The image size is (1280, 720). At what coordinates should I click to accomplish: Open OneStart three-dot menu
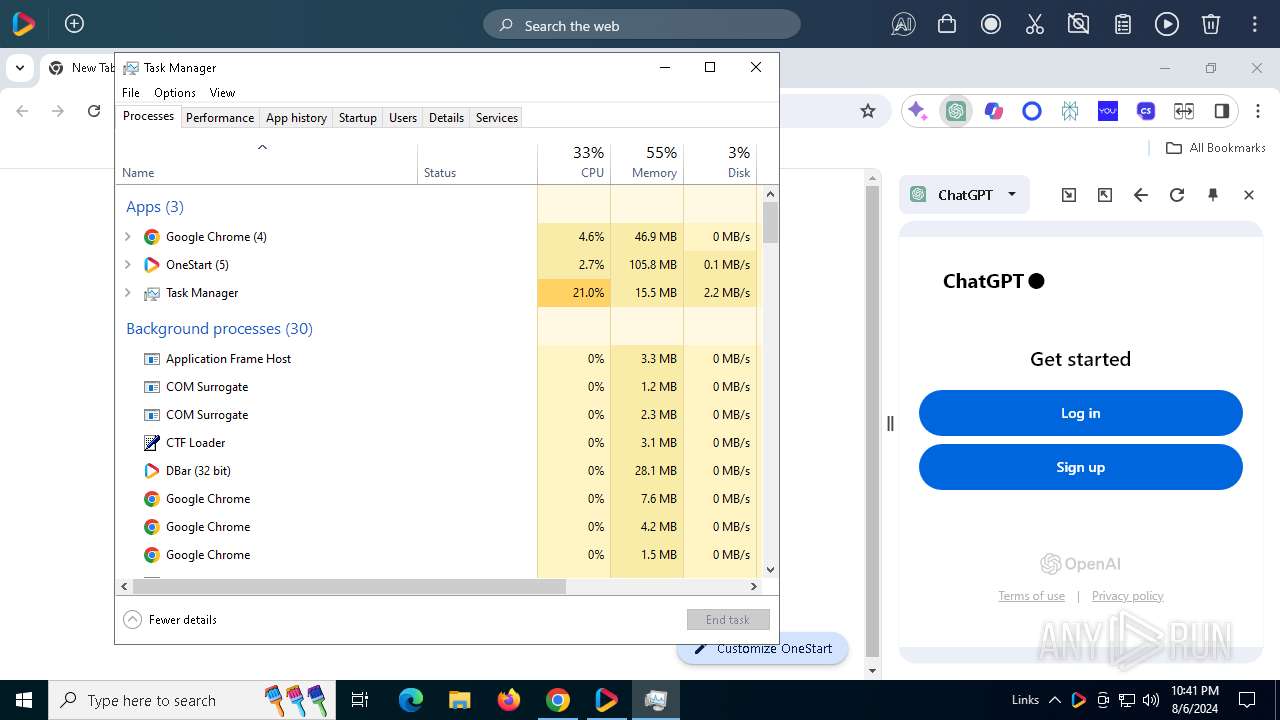click(1255, 25)
